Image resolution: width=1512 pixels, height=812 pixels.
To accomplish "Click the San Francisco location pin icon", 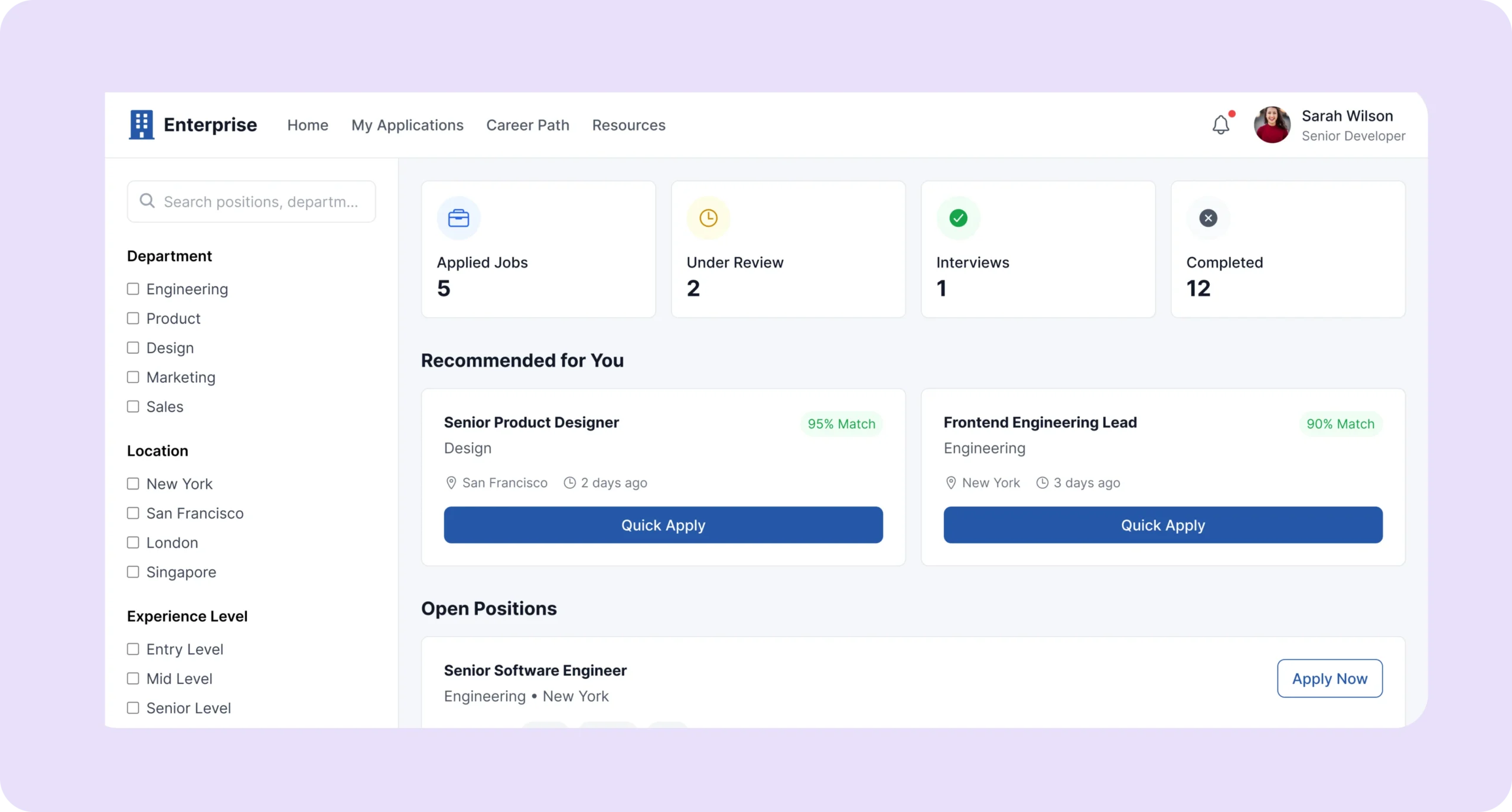I will click(x=451, y=483).
